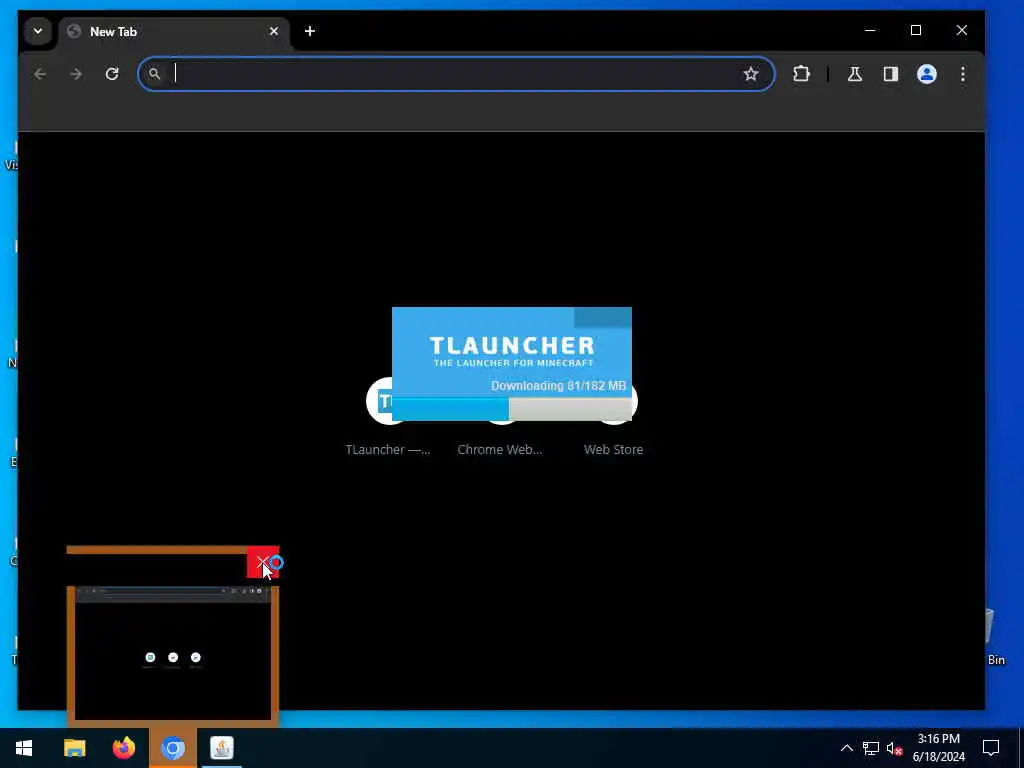Click the Chrome taskbar icon

coord(173,748)
